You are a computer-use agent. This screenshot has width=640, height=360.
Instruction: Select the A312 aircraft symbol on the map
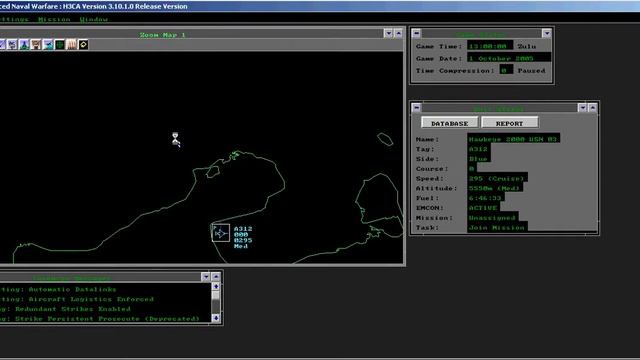tap(221, 233)
